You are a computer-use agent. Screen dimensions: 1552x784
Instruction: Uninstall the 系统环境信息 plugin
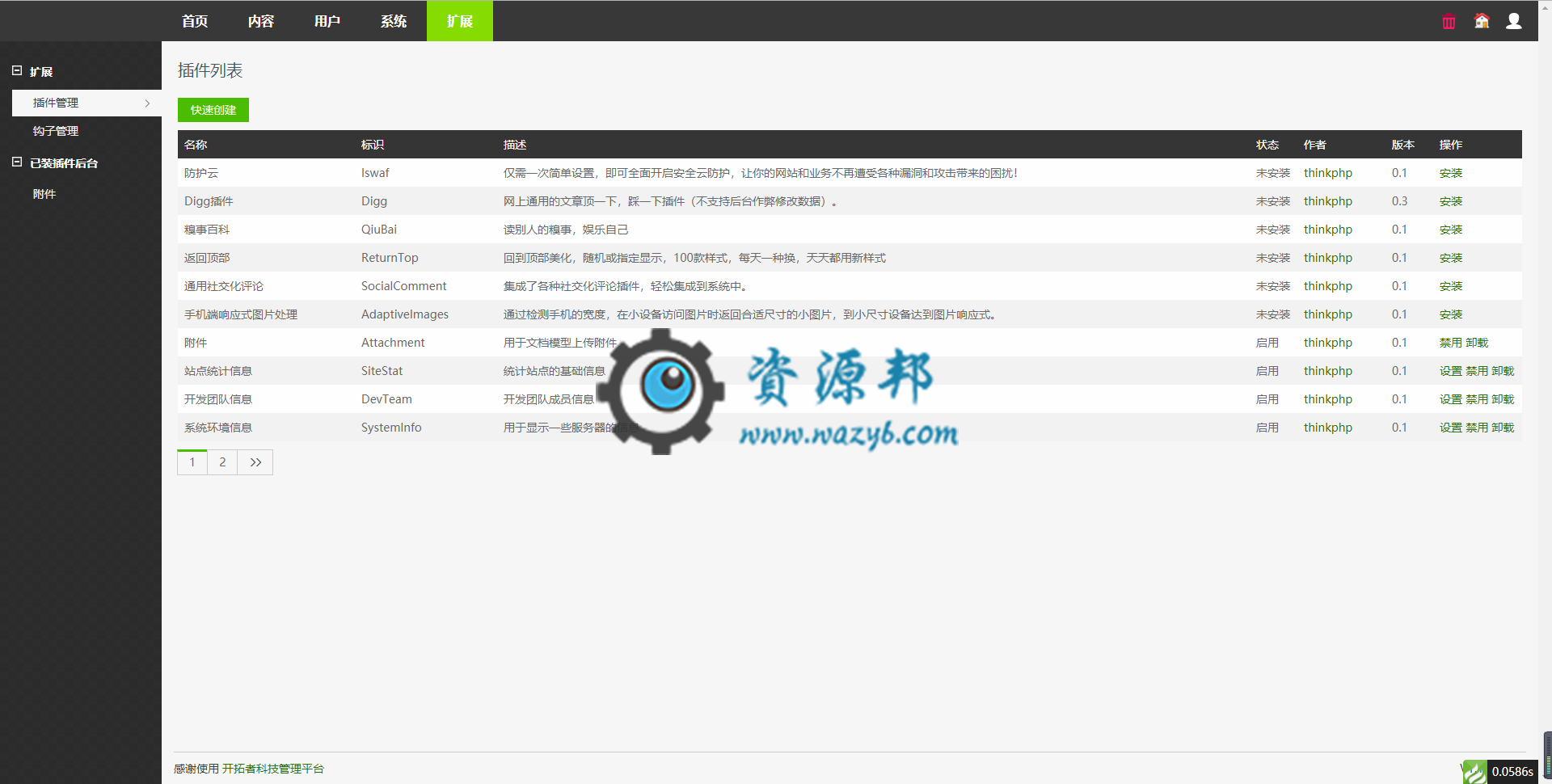1503,428
